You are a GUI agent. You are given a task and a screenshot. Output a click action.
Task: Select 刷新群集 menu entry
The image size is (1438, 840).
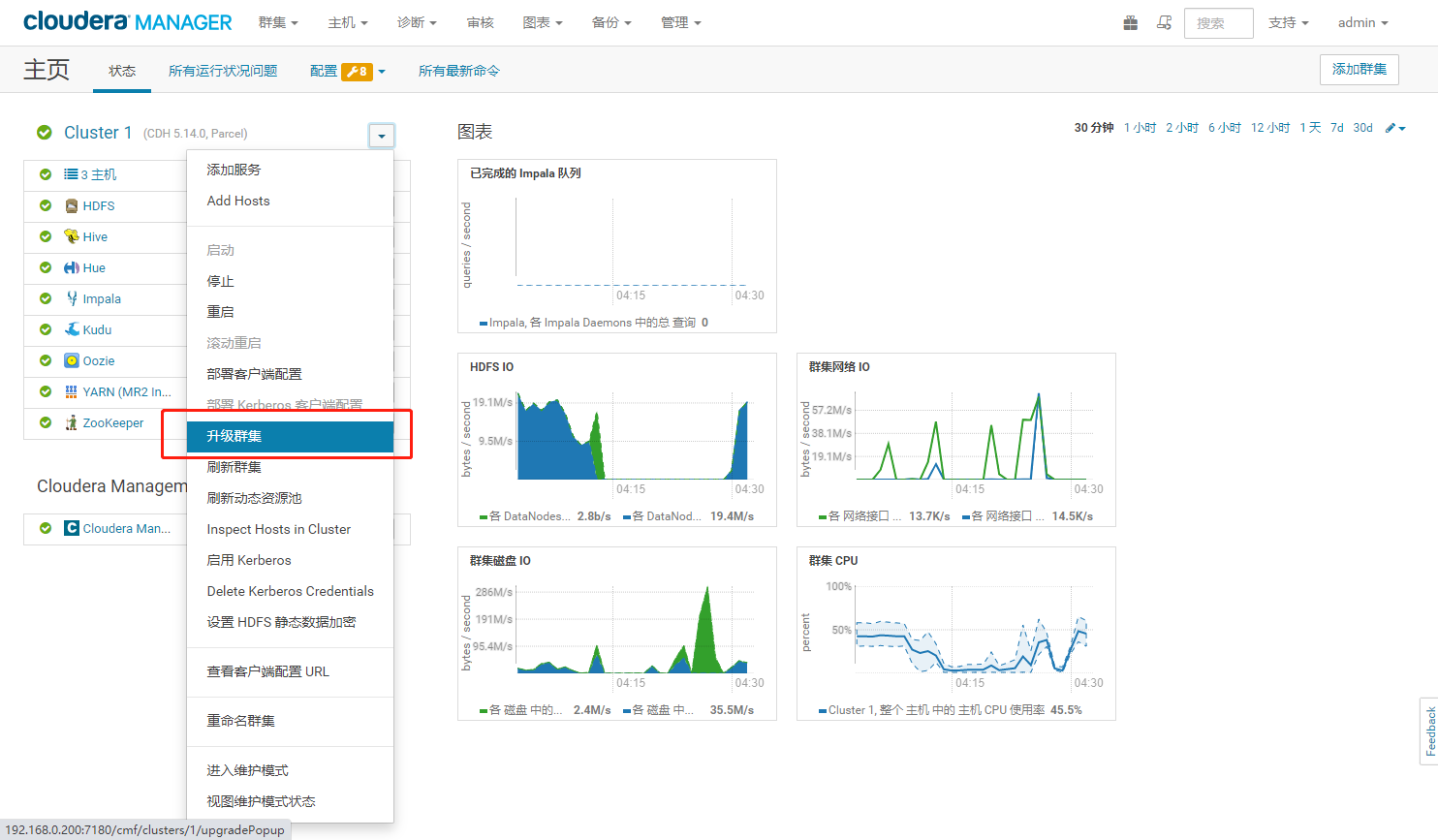(290, 467)
